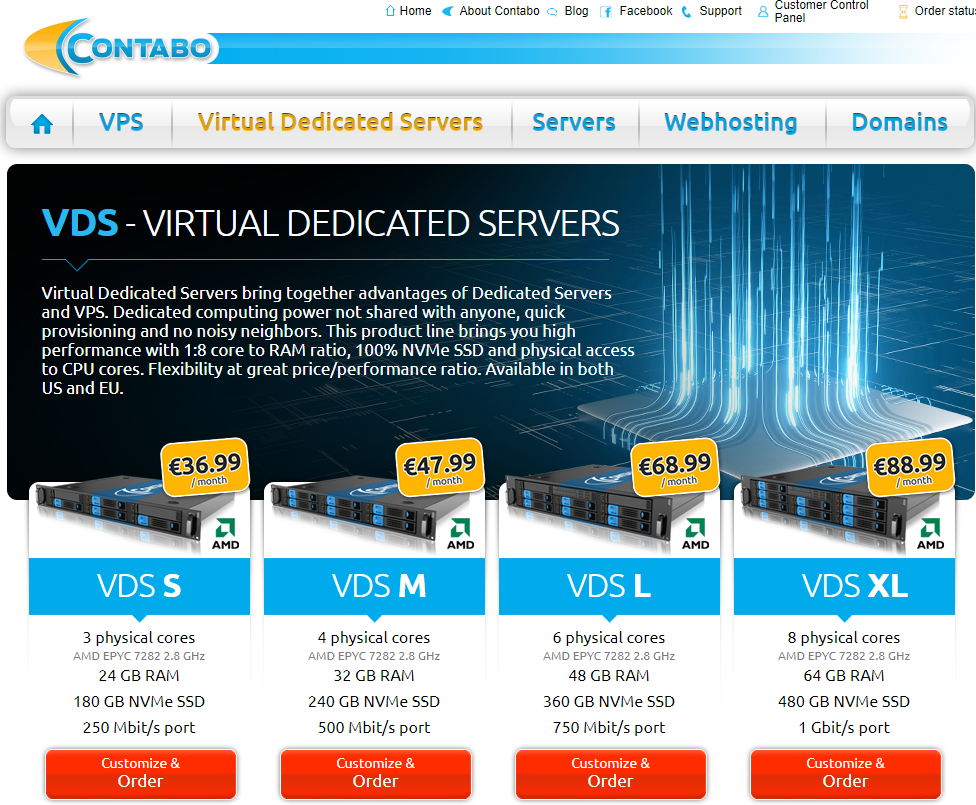Screen dimensions: 976x805
Task: Click Customize & Order for VDS S
Action: [x=140, y=774]
